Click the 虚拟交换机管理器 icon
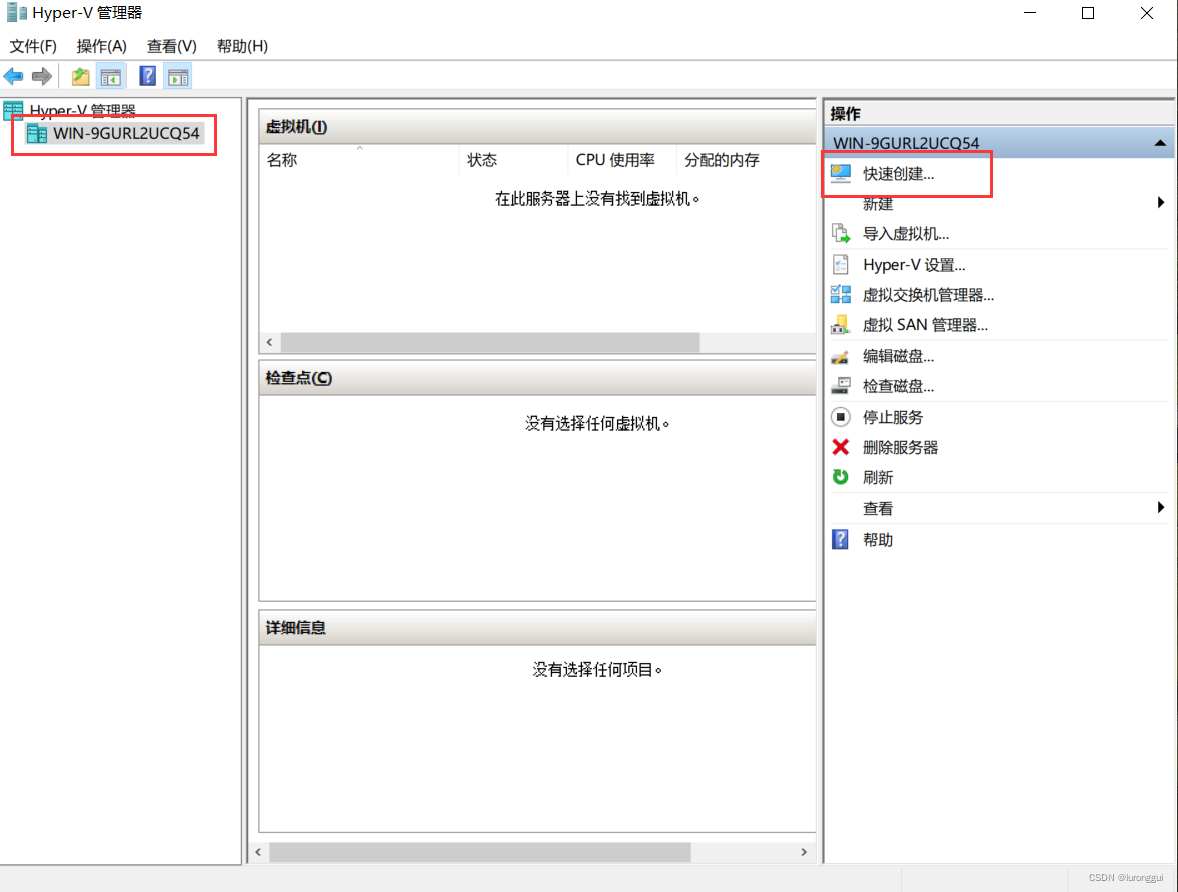1178x892 pixels. 841,295
